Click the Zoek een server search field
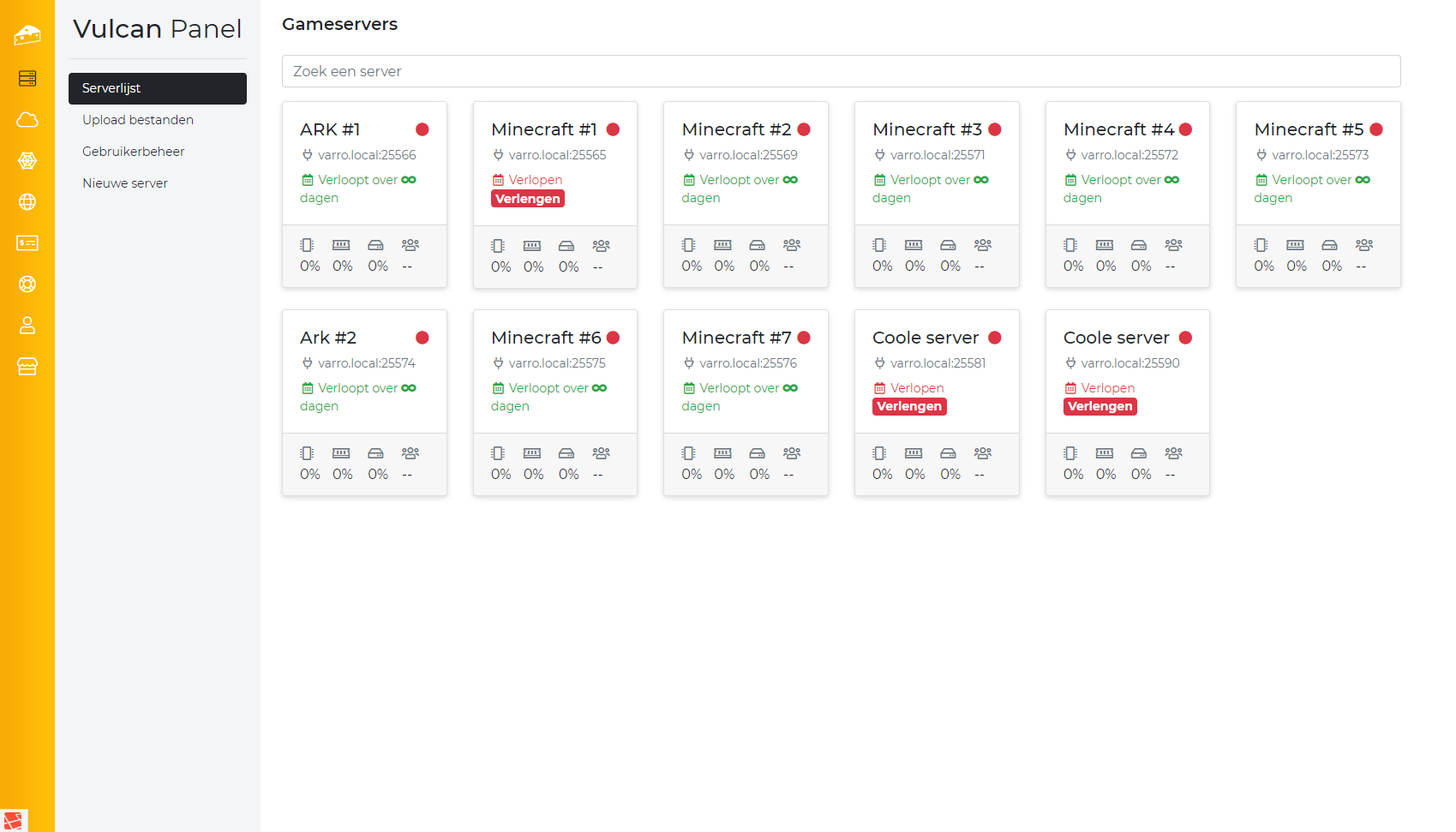The image size is (1456, 832). (841, 71)
